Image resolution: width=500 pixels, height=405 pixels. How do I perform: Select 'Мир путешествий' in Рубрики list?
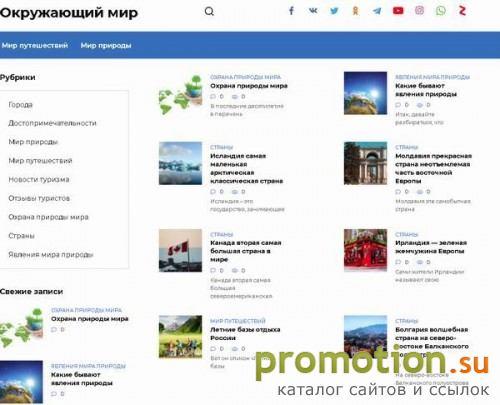coord(40,161)
